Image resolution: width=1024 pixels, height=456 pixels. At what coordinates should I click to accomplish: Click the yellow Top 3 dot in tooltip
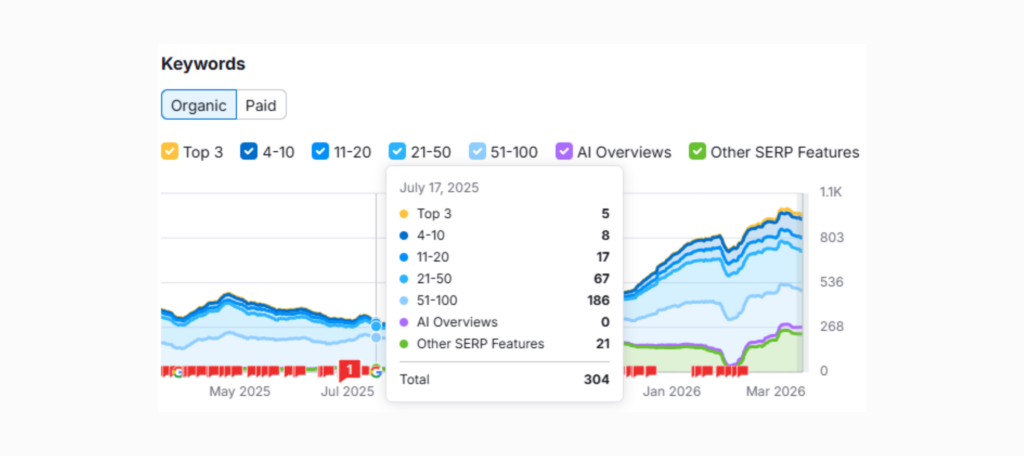(403, 214)
